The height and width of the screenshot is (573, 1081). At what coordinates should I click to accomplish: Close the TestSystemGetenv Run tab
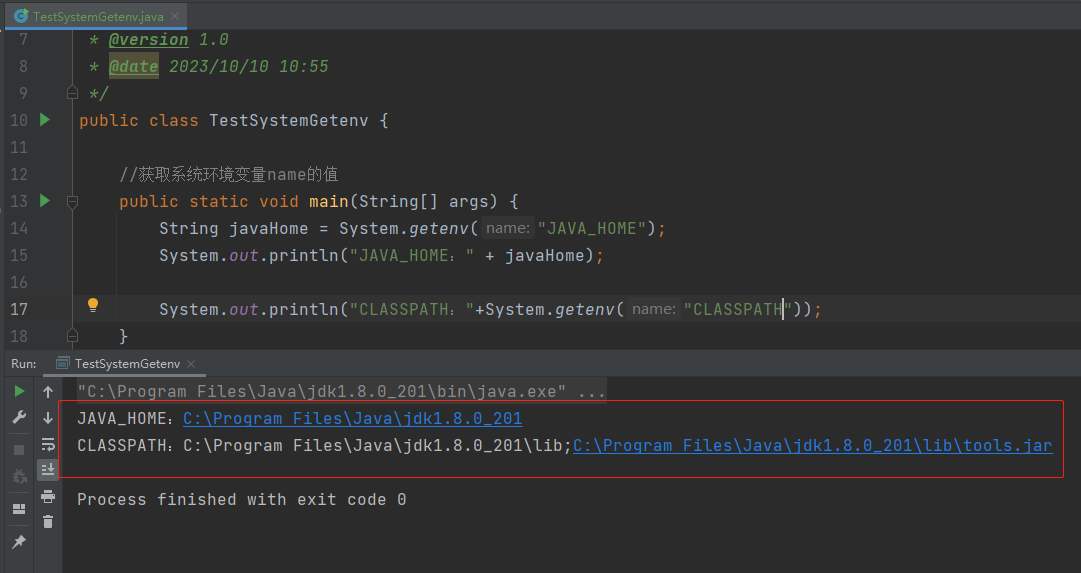(x=192, y=363)
